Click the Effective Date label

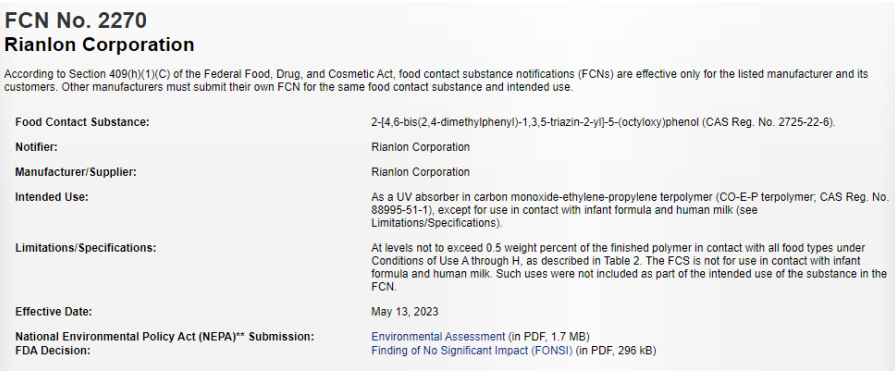(54, 312)
